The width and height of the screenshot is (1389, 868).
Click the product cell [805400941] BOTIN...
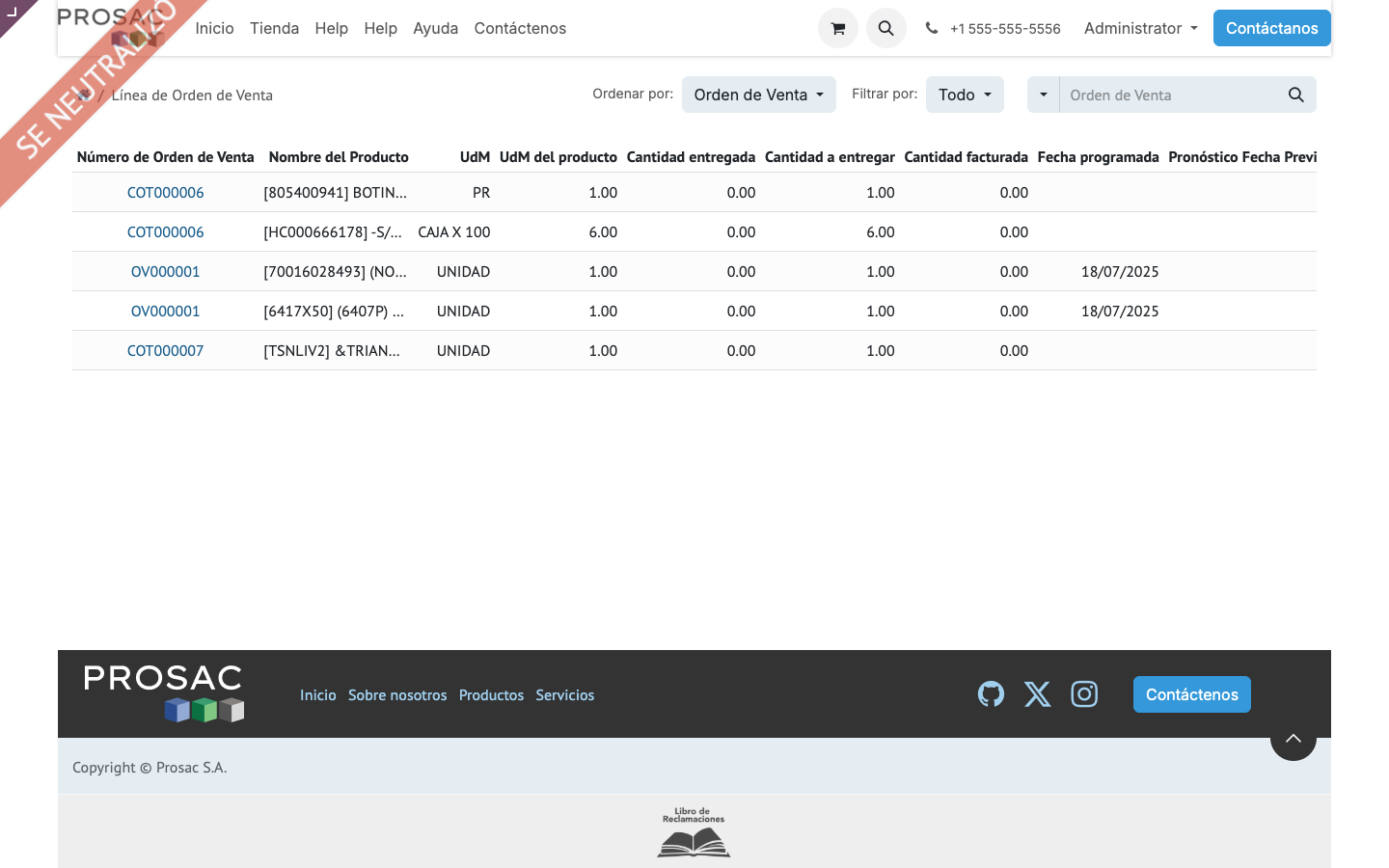335,192
